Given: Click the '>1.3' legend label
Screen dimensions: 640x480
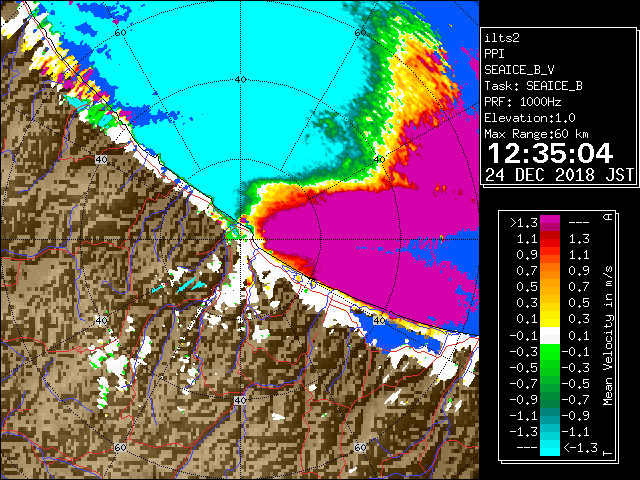Looking at the screenshot, I should point(524,223).
